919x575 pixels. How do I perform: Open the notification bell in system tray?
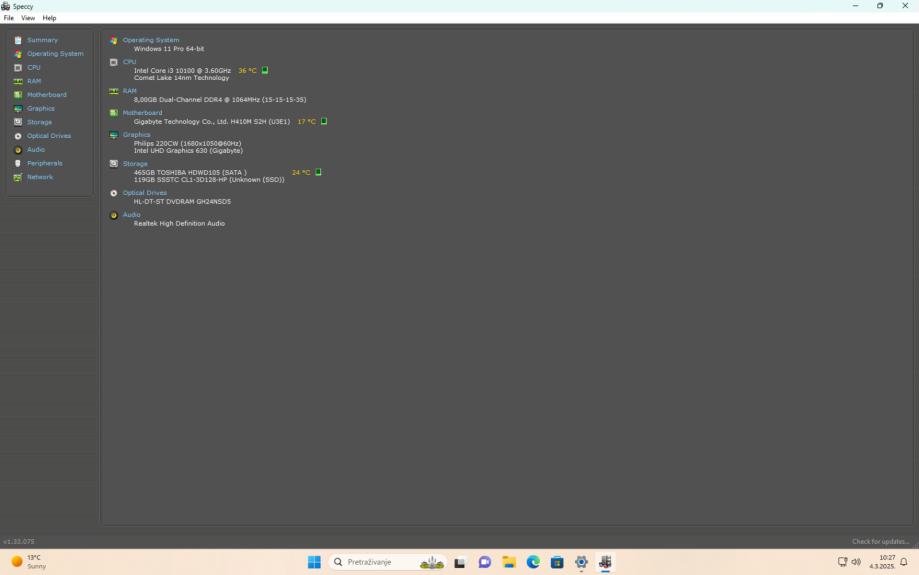pyautogui.click(x=904, y=562)
